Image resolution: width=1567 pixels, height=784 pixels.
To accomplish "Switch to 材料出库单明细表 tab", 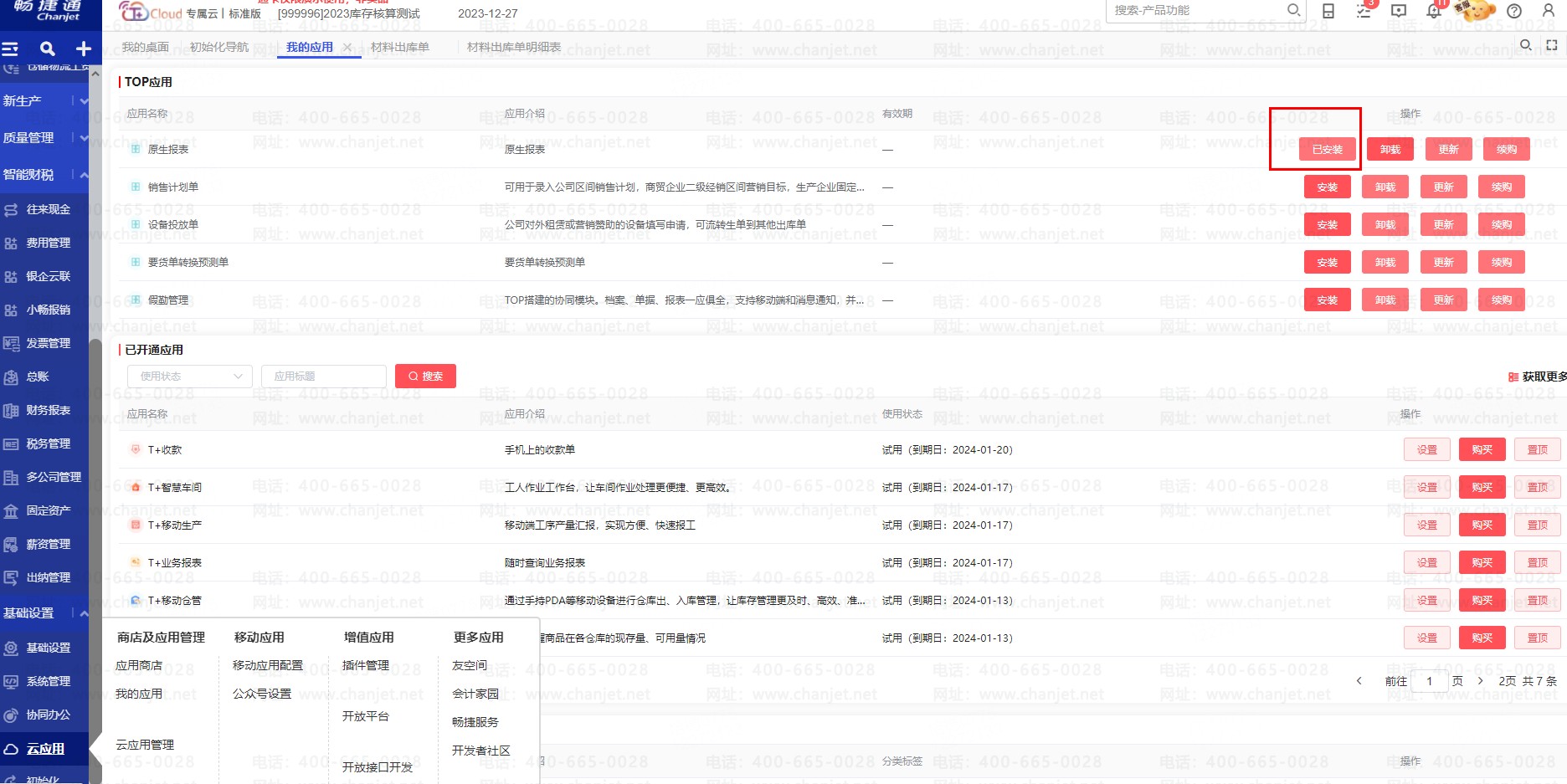I will coord(514,47).
